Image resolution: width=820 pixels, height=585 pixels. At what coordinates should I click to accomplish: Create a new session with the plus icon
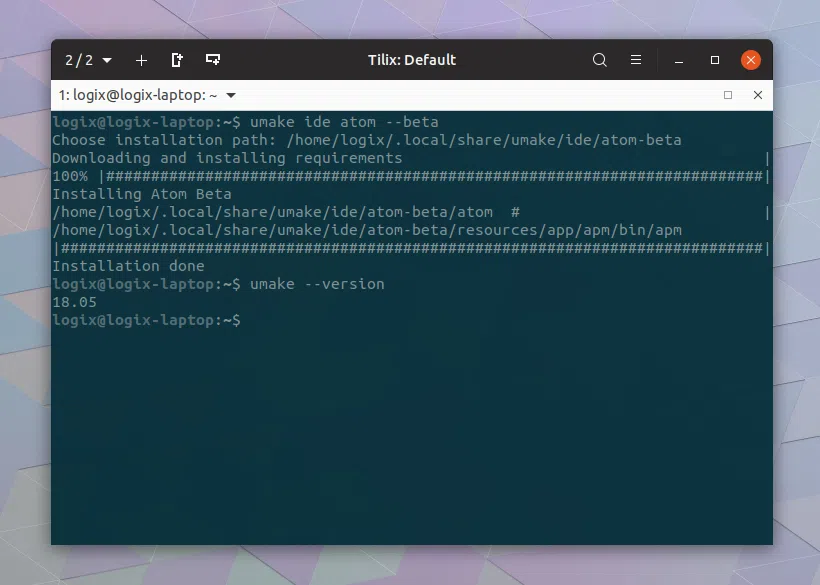141,60
